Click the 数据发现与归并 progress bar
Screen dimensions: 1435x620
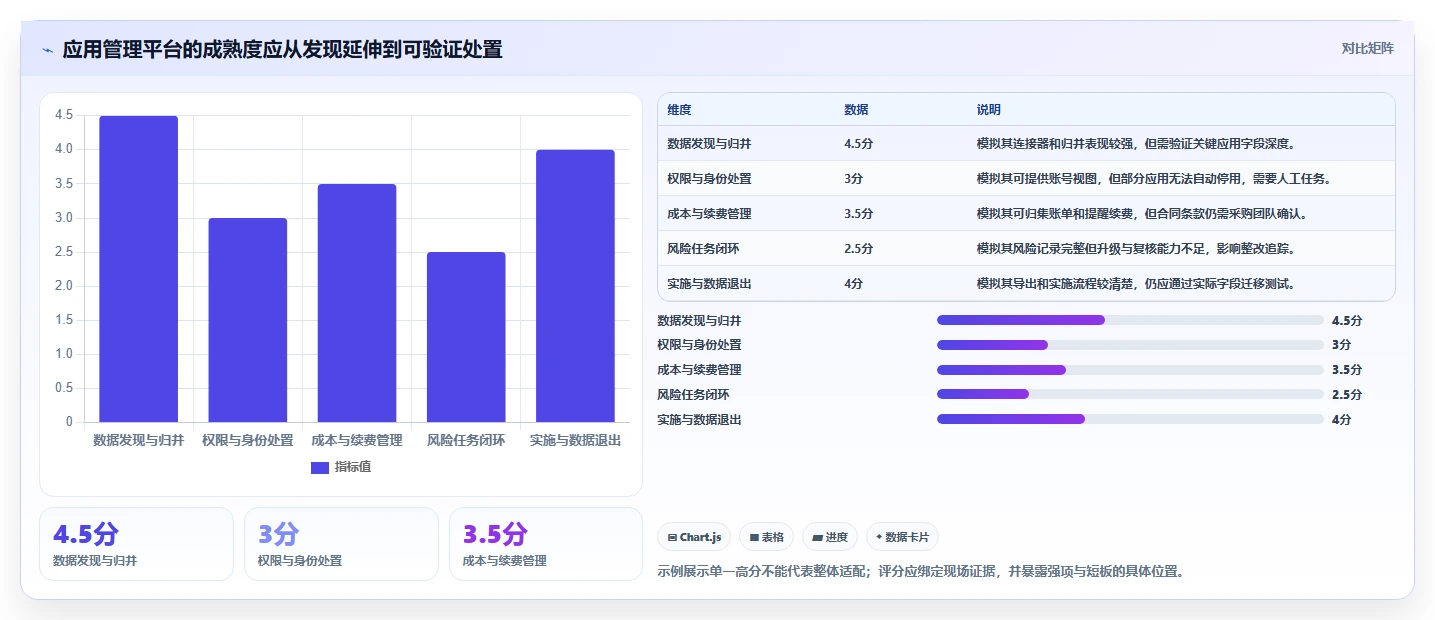click(1130, 320)
